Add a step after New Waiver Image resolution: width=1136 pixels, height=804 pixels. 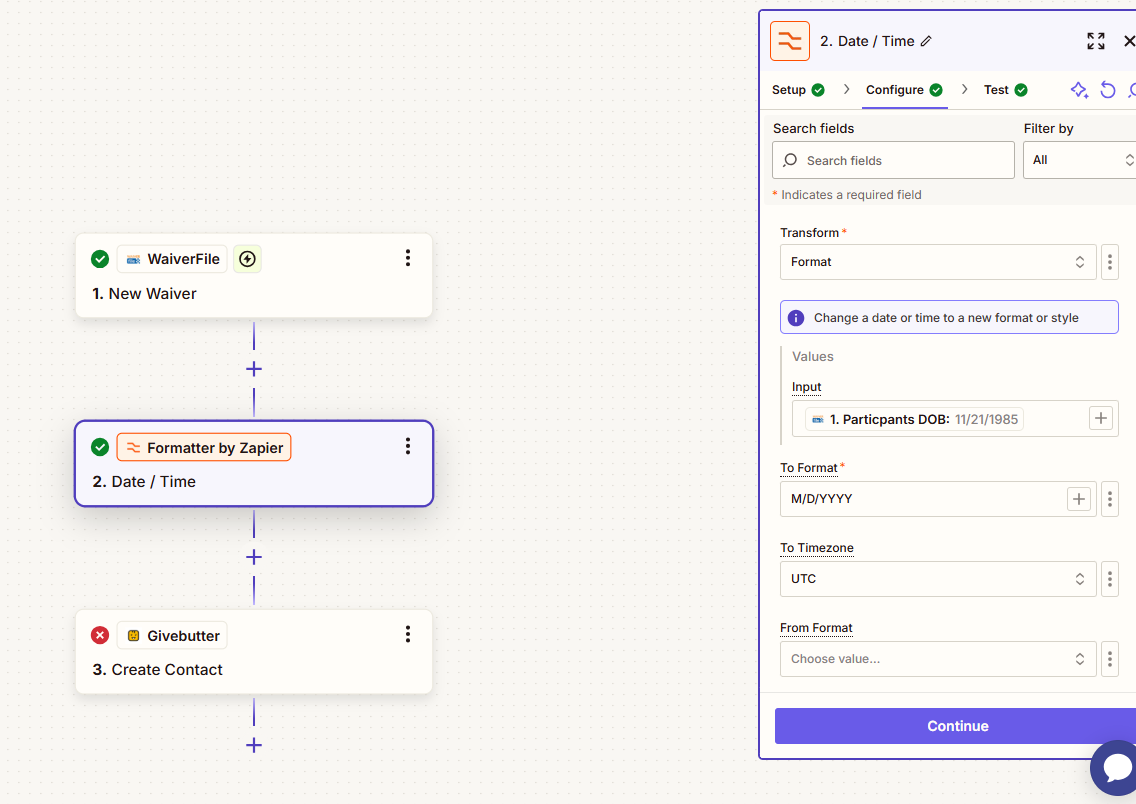pos(254,369)
